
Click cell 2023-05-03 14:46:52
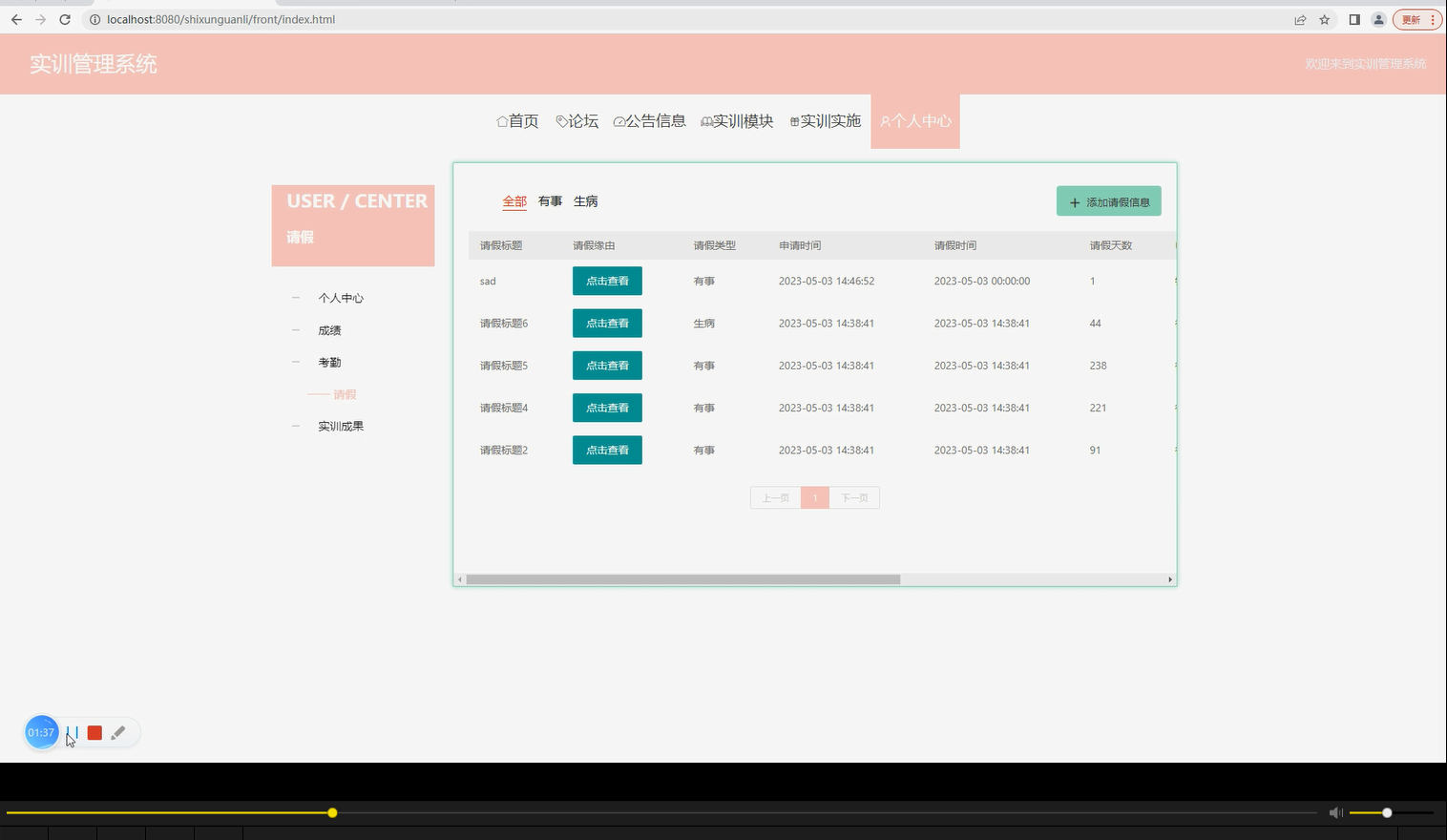tap(827, 282)
